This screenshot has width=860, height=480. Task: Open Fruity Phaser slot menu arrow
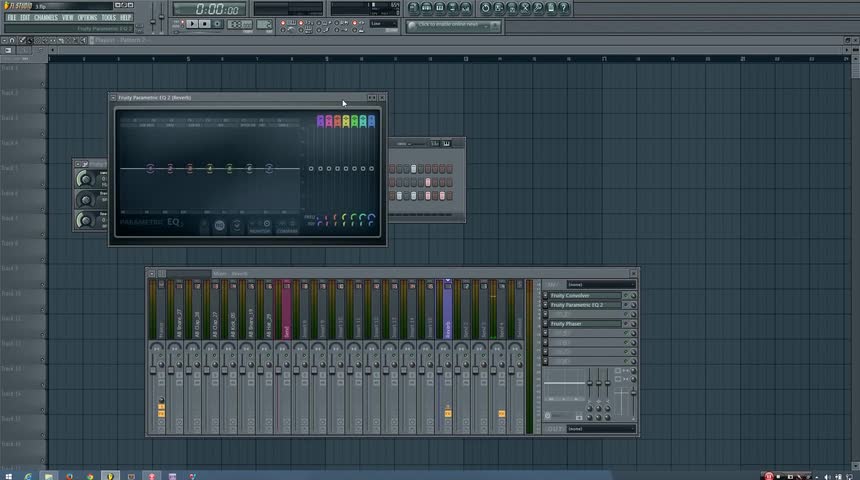click(546, 324)
